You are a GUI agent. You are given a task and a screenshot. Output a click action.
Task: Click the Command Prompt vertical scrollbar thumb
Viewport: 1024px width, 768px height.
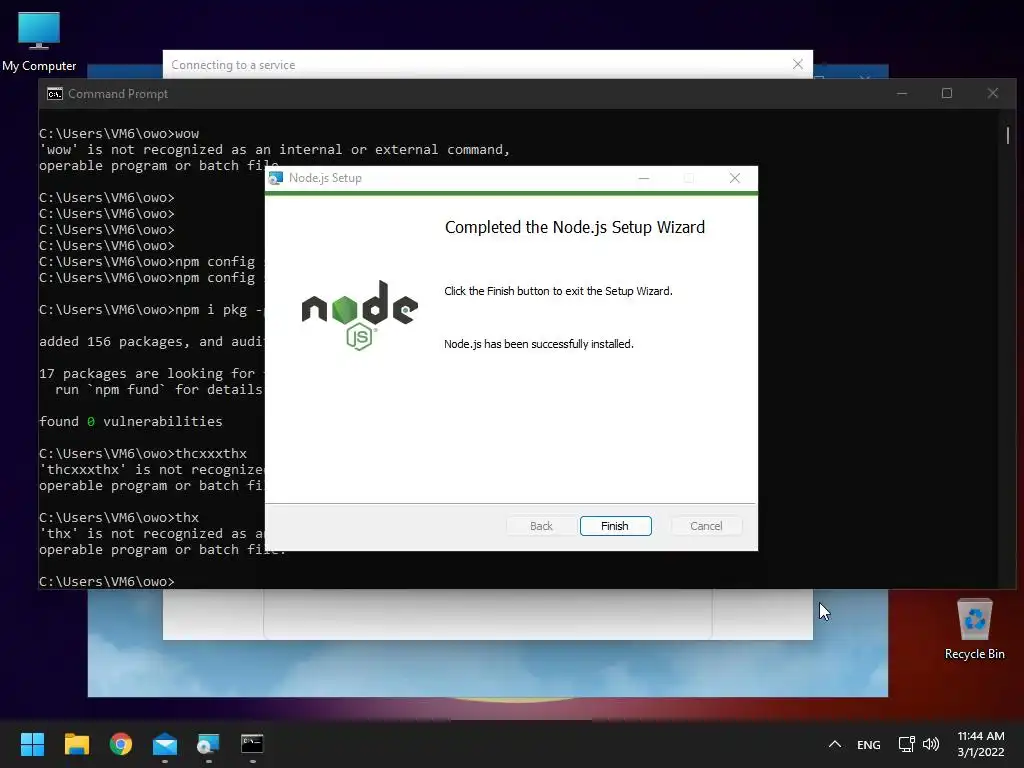click(1008, 135)
